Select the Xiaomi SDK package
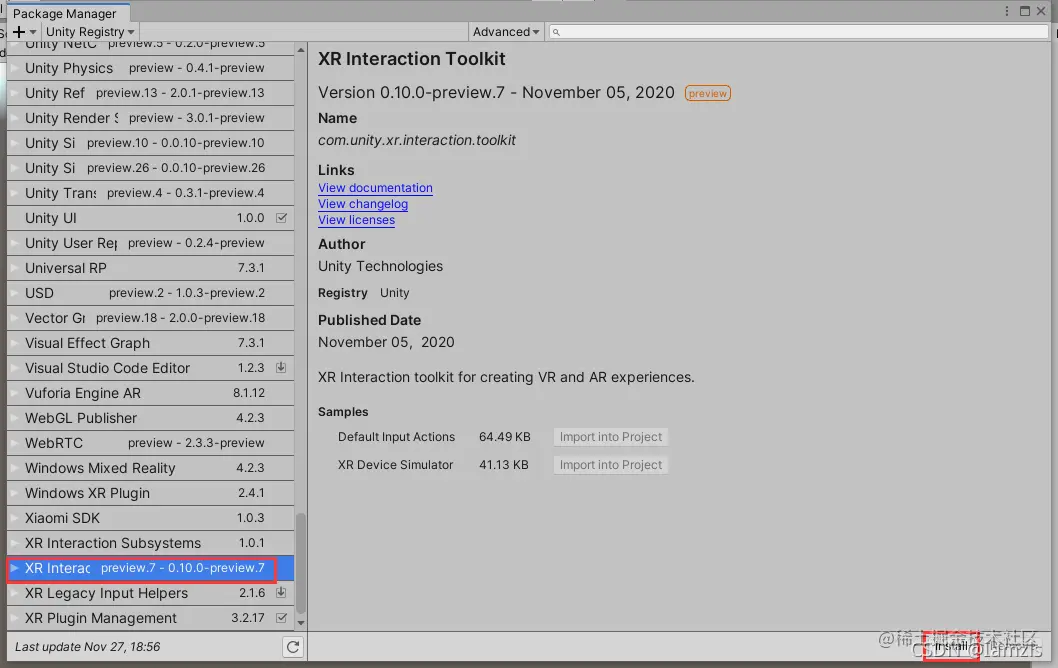Screen dimensions: 1058x668 pyautogui.click(x=150, y=518)
